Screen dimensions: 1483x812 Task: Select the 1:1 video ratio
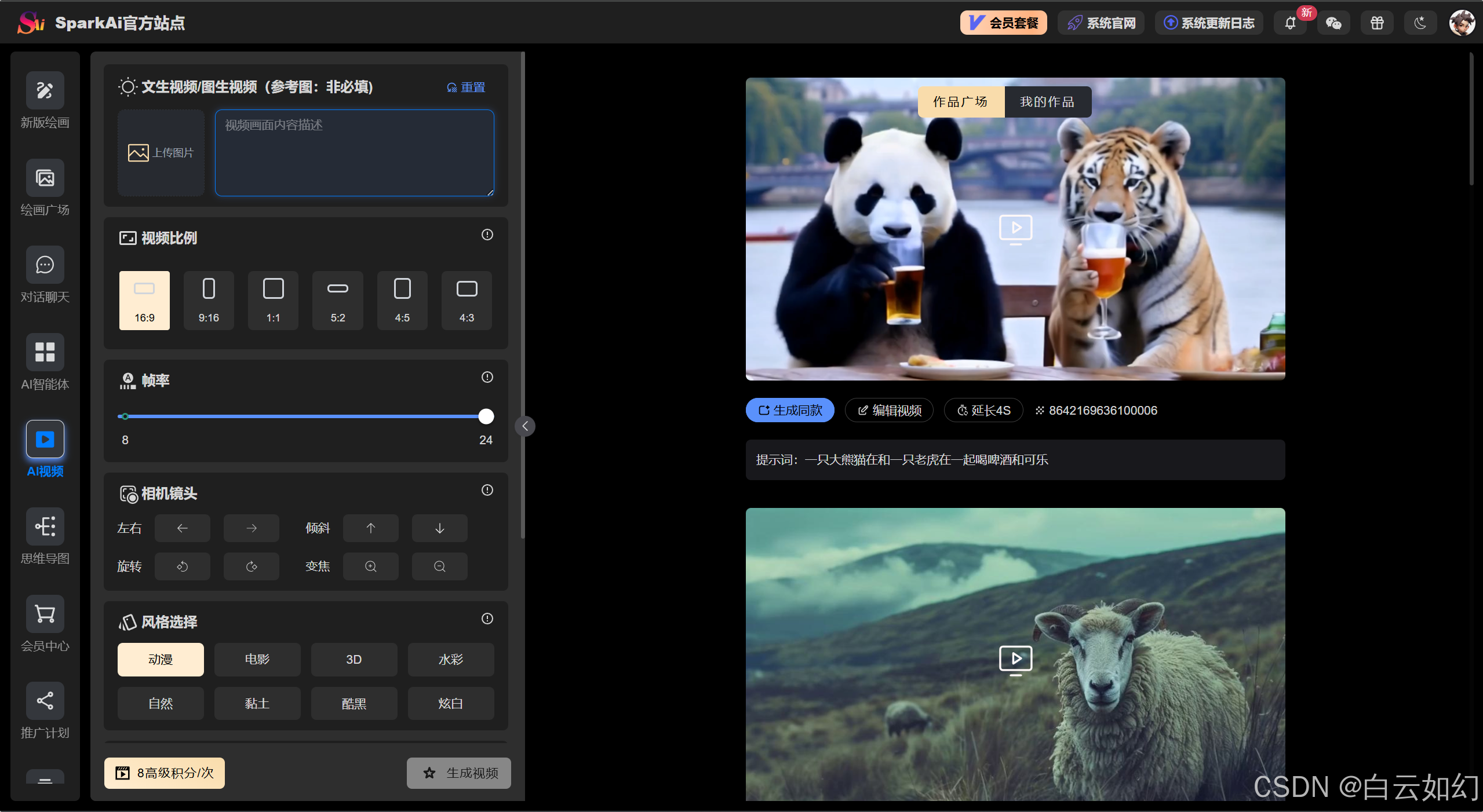273,300
